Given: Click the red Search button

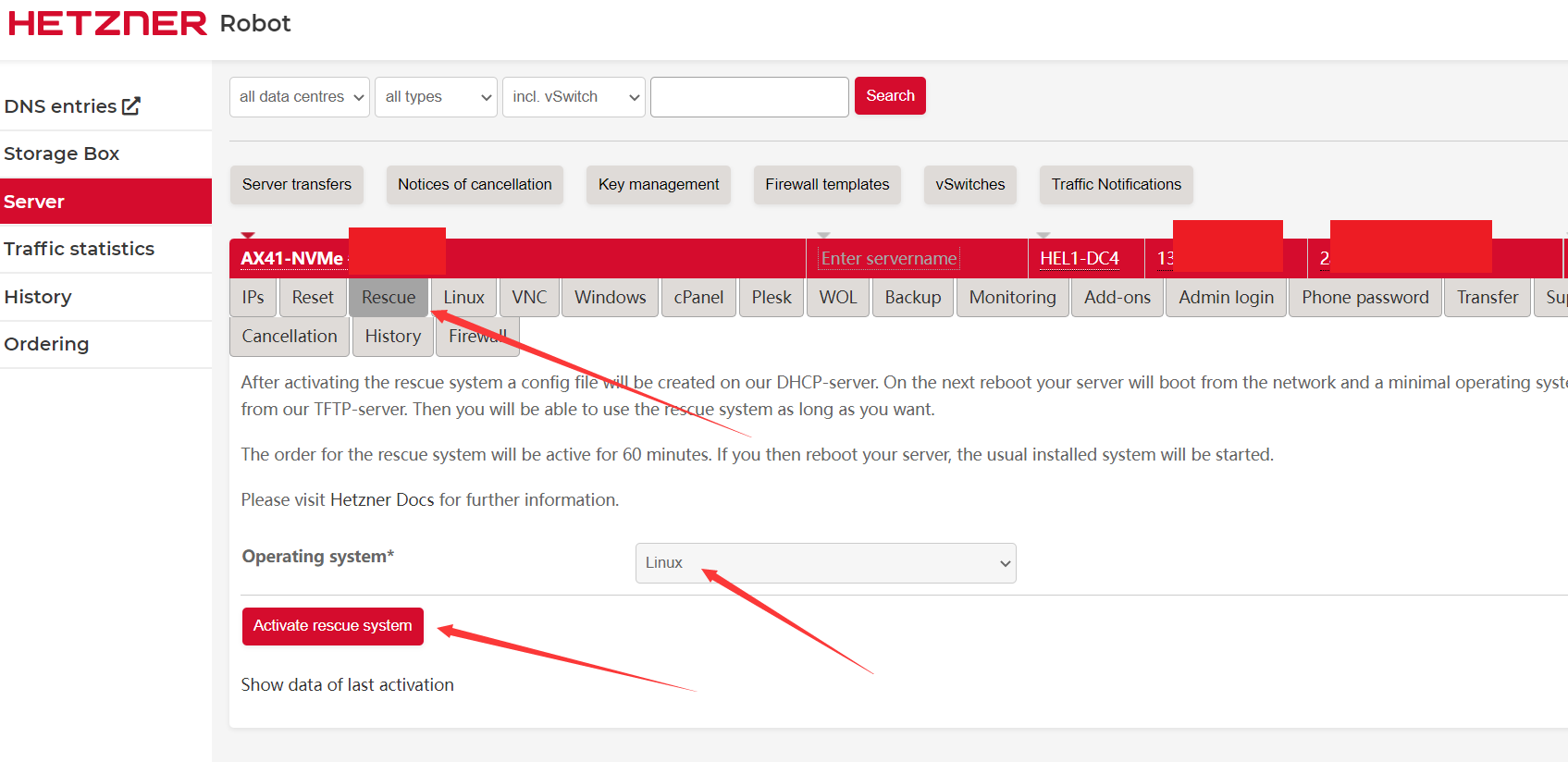Looking at the screenshot, I should click(890, 96).
